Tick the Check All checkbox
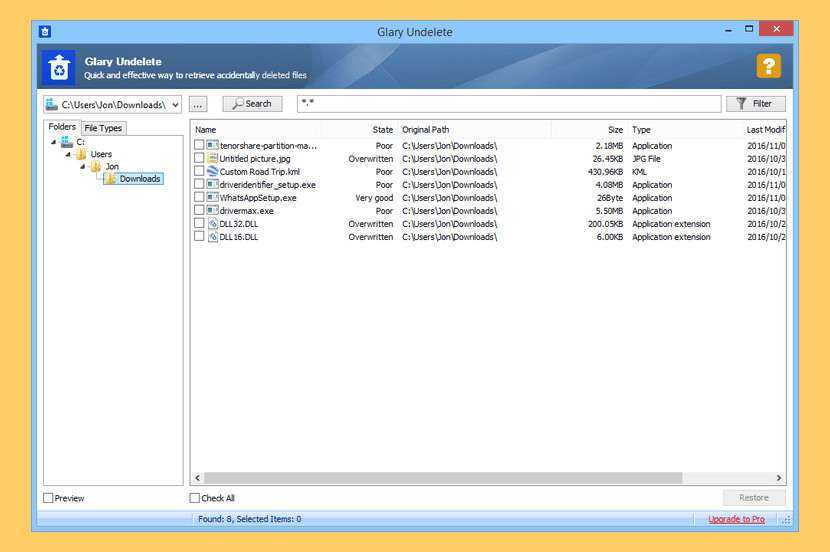The image size is (830, 552). point(195,498)
